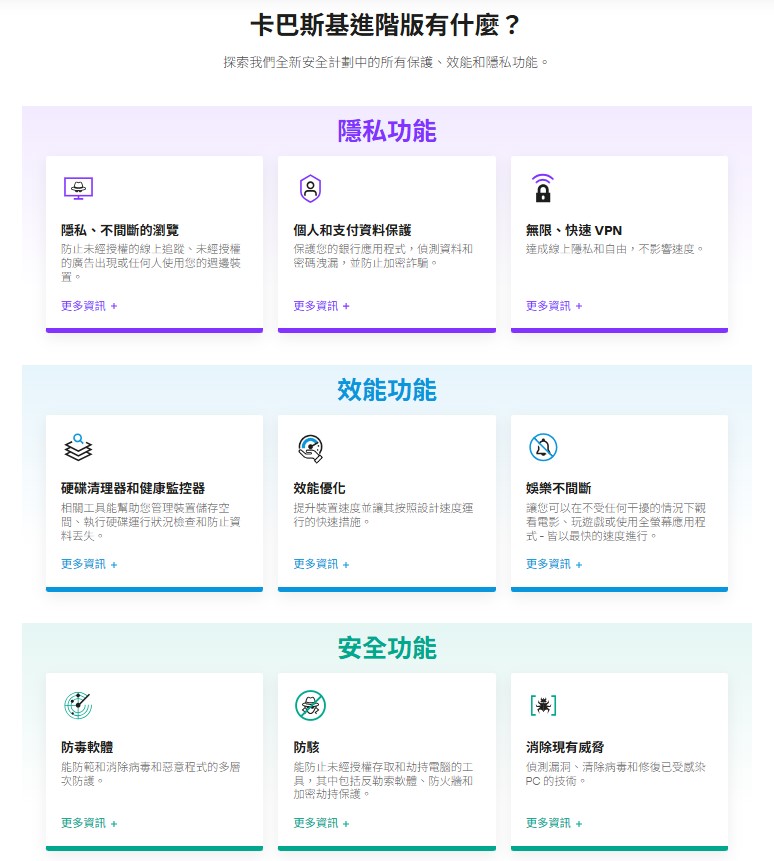Expand 更多資訊 under 娛樂不間斷

(x=554, y=564)
